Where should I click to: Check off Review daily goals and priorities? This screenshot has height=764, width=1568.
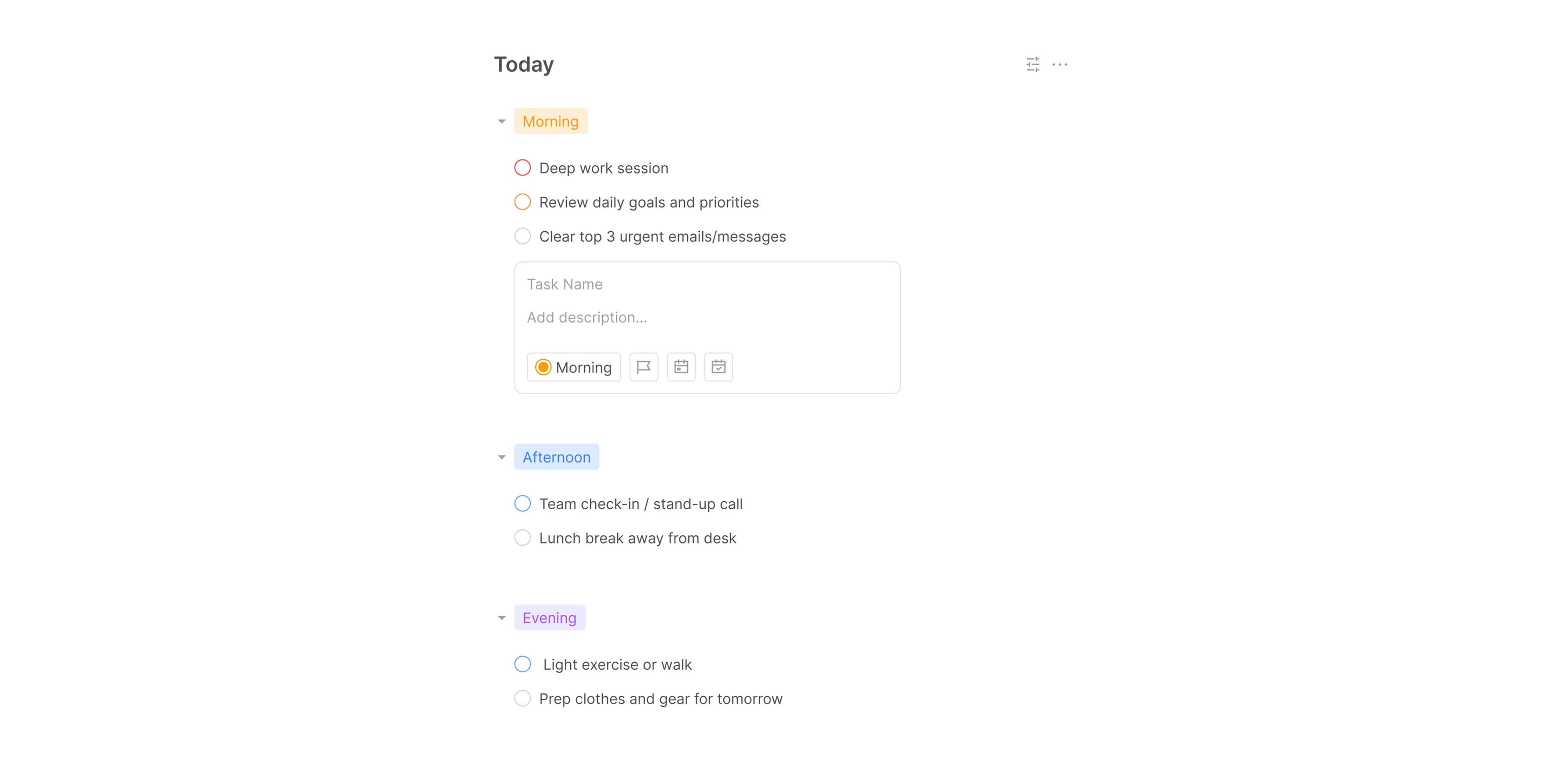pyautogui.click(x=522, y=202)
